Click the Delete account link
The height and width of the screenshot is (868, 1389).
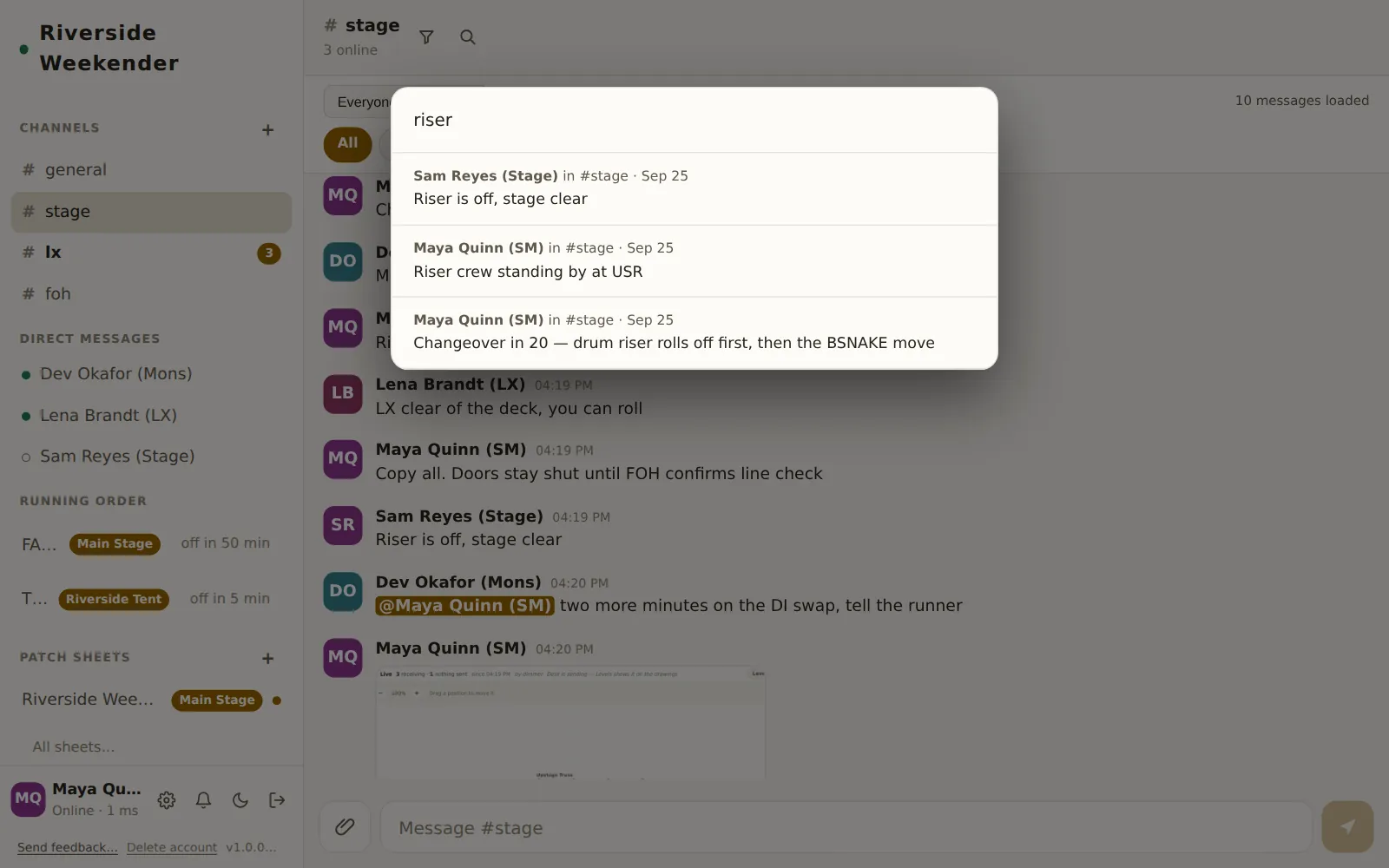[x=172, y=848]
